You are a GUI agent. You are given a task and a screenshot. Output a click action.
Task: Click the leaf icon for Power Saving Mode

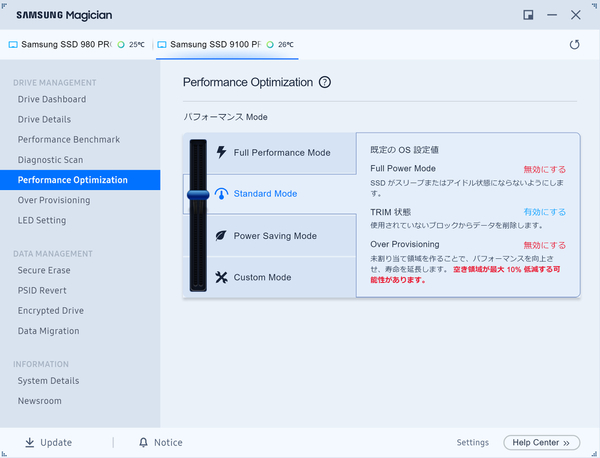[x=221, y=236]
